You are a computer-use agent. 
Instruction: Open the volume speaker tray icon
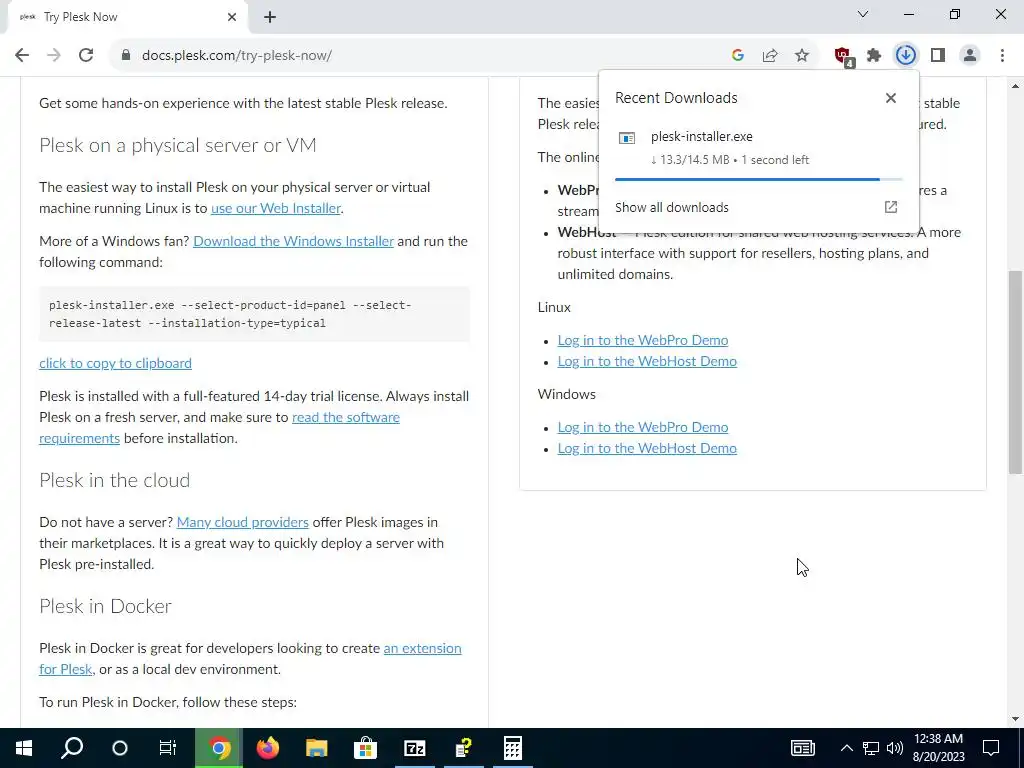[x=895, y=748]
